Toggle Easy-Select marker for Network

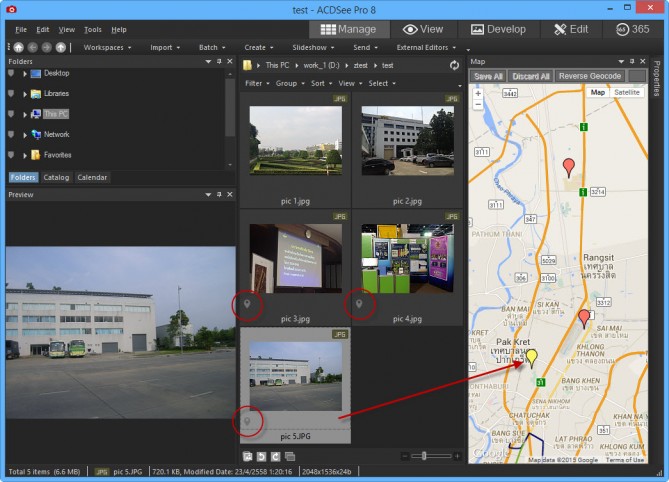[x=11, y=134]
